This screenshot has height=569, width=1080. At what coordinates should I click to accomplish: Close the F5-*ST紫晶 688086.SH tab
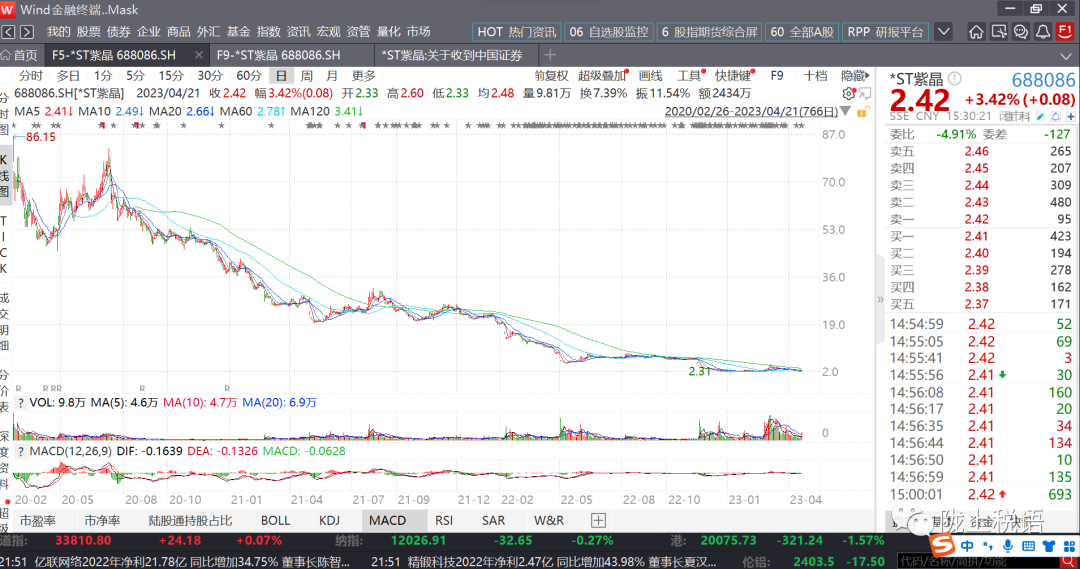[x=198, y=54]
